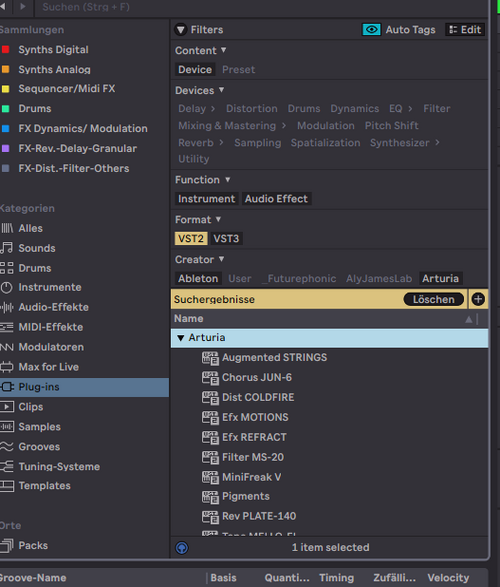The image size is (500, 587).
Task: Add search results with plus button
Action: (x=478, y=299)
